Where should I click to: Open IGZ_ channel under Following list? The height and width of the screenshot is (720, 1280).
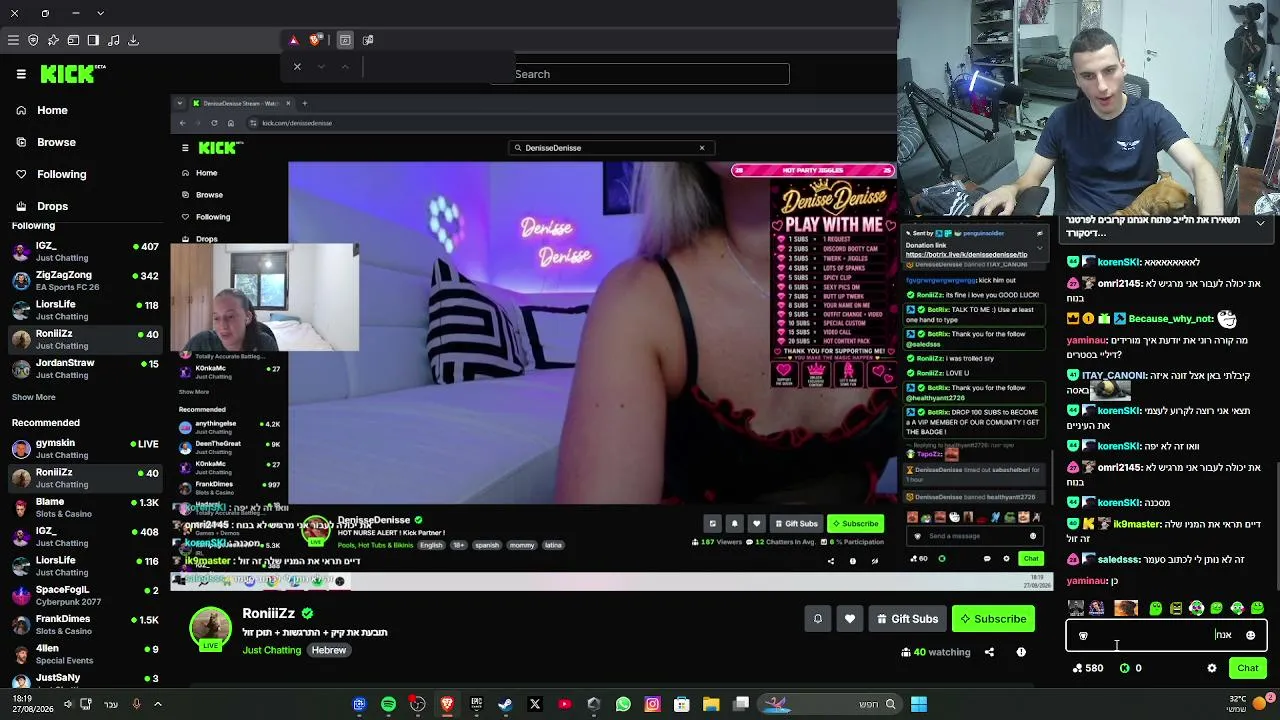point(84,252)
